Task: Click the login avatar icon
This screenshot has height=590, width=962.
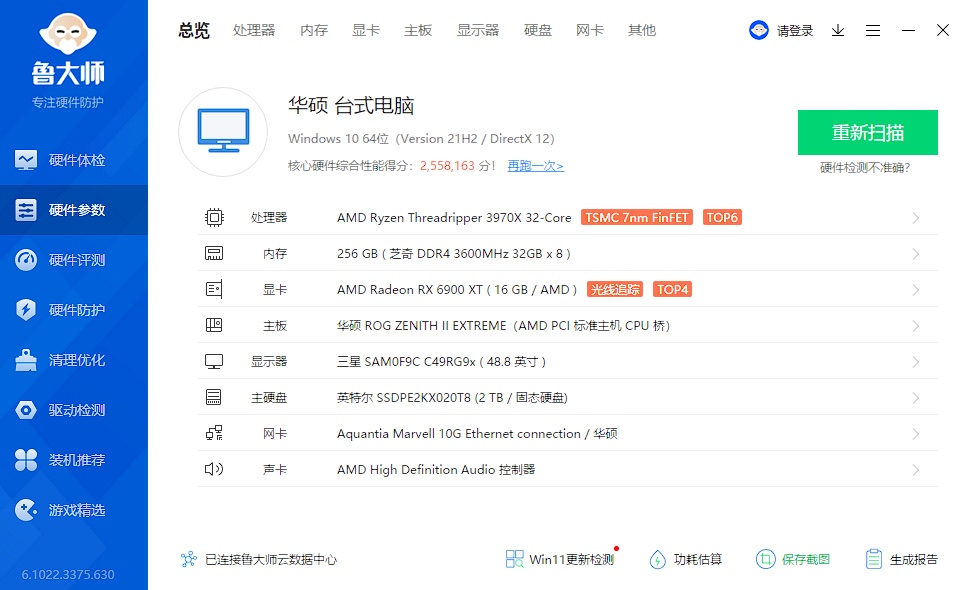Action: pos(759,30)
